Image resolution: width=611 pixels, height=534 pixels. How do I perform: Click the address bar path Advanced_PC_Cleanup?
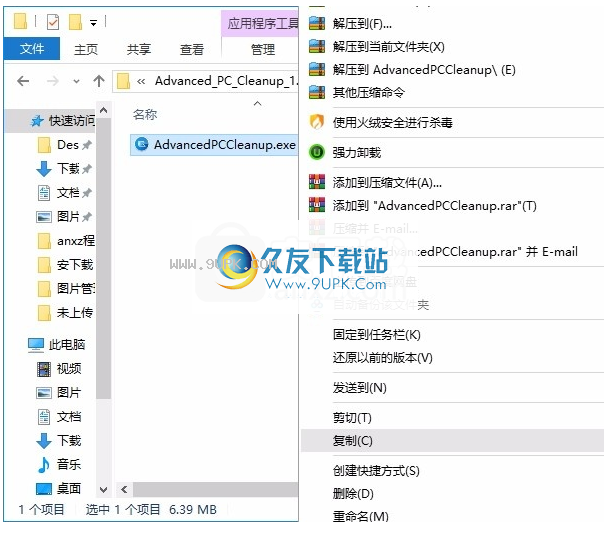pyautogui.click(x=226, y=81)
